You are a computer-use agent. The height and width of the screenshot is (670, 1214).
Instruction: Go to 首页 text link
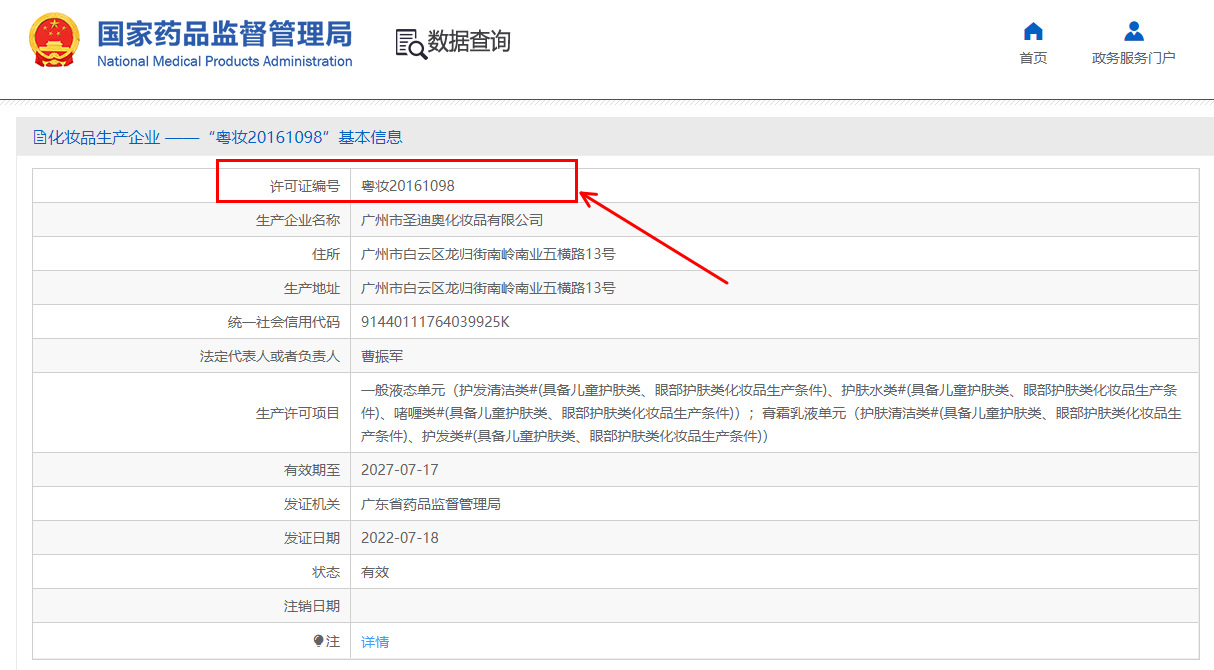click(x=1033, y=58)
